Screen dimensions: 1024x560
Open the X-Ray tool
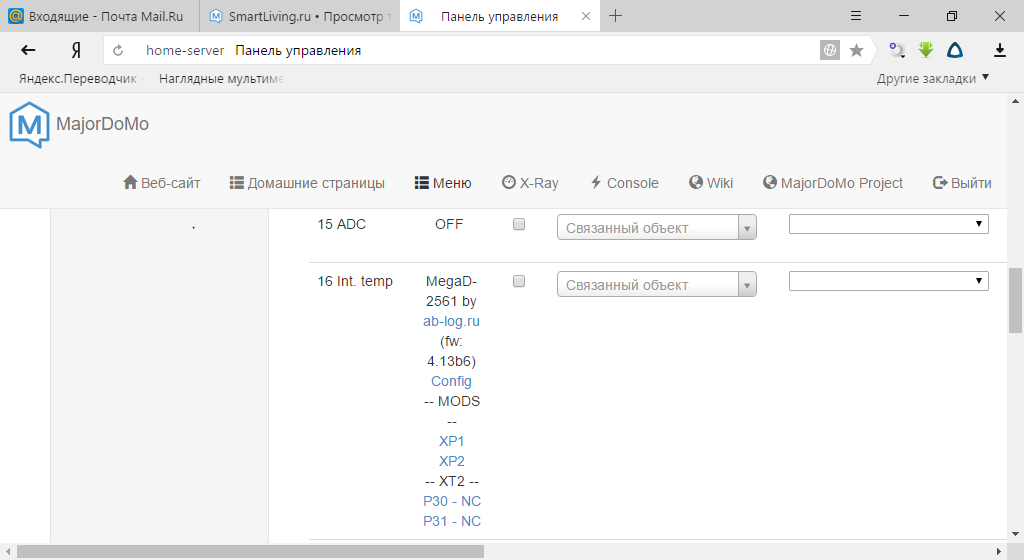(530, 183)
